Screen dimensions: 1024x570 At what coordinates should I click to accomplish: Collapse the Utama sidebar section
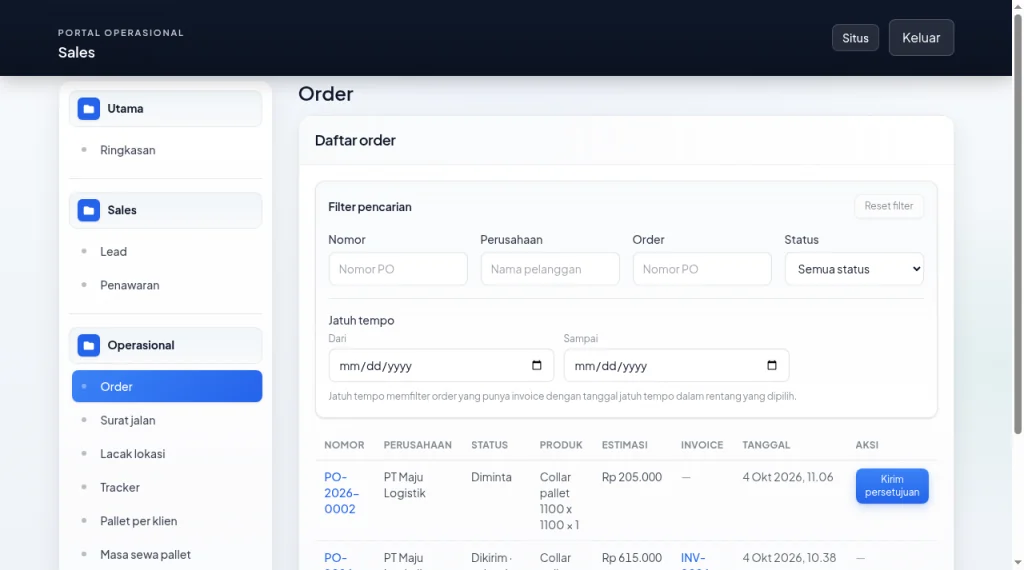click(166, 108)
